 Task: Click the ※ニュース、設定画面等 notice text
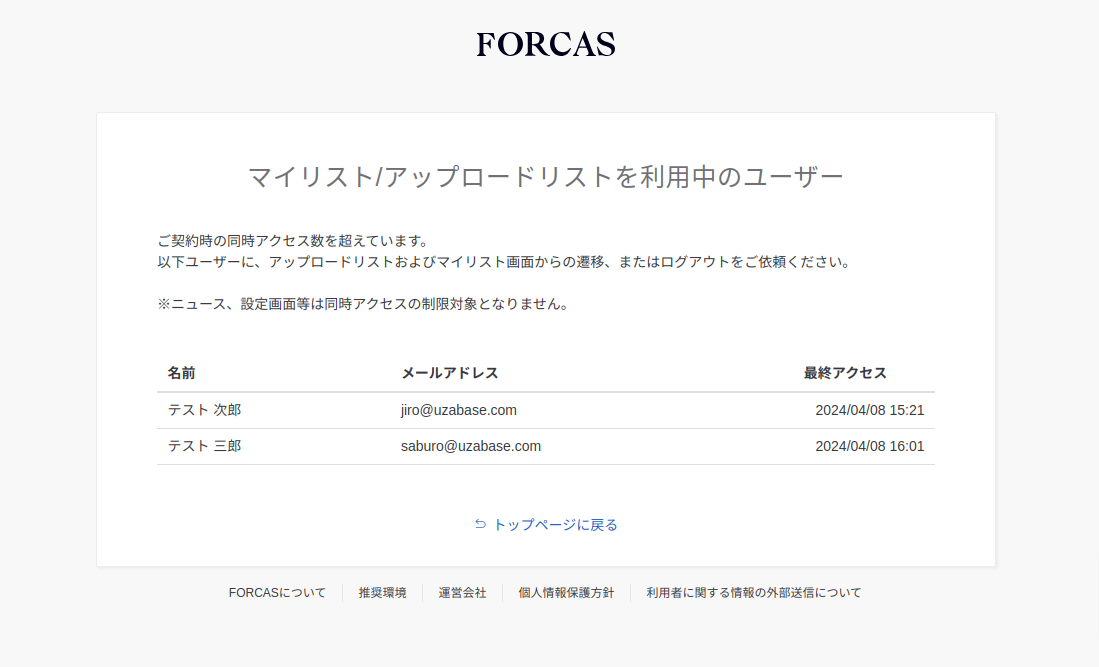[362, 304]
